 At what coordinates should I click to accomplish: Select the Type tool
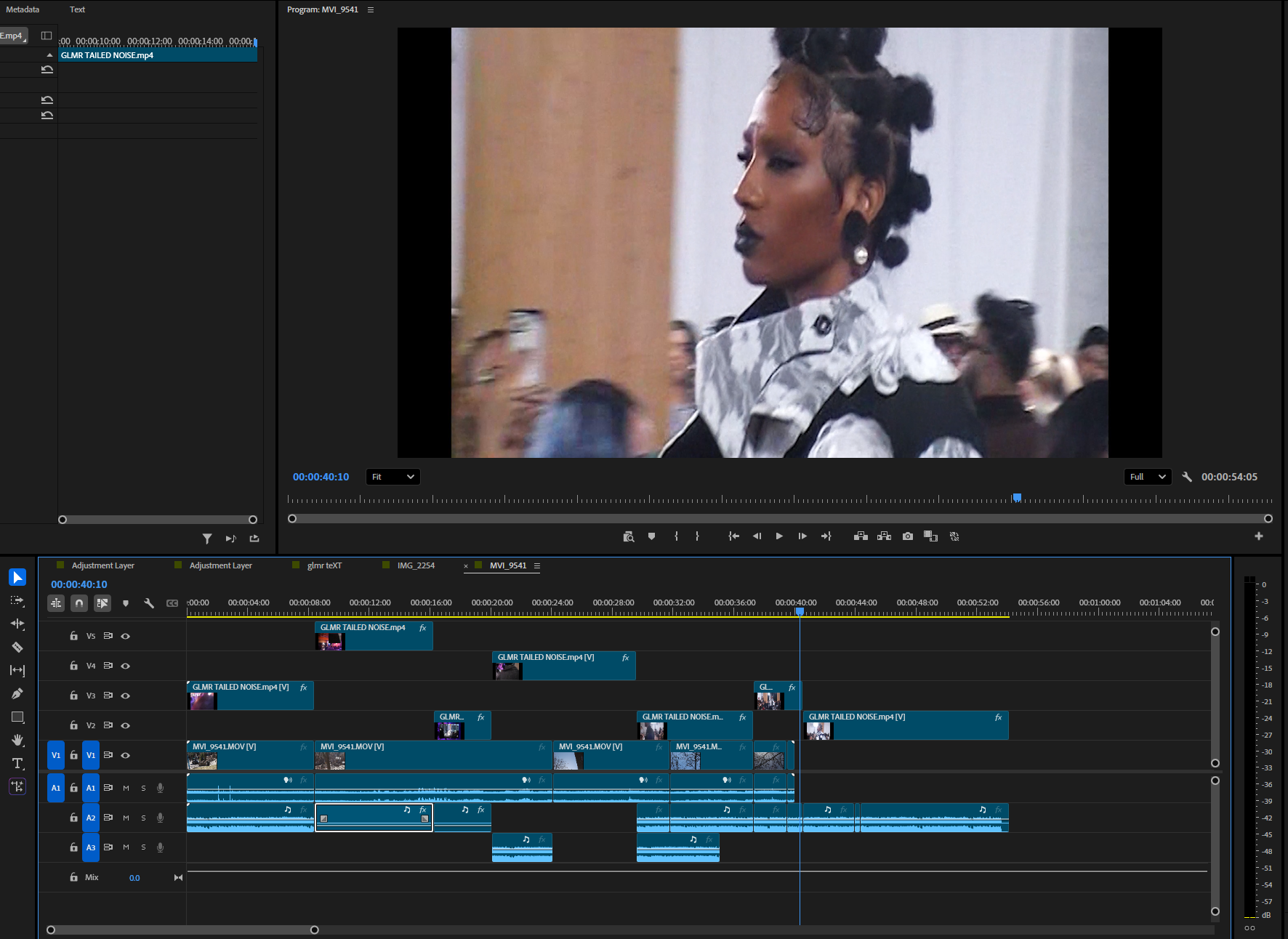coord(17,763)
